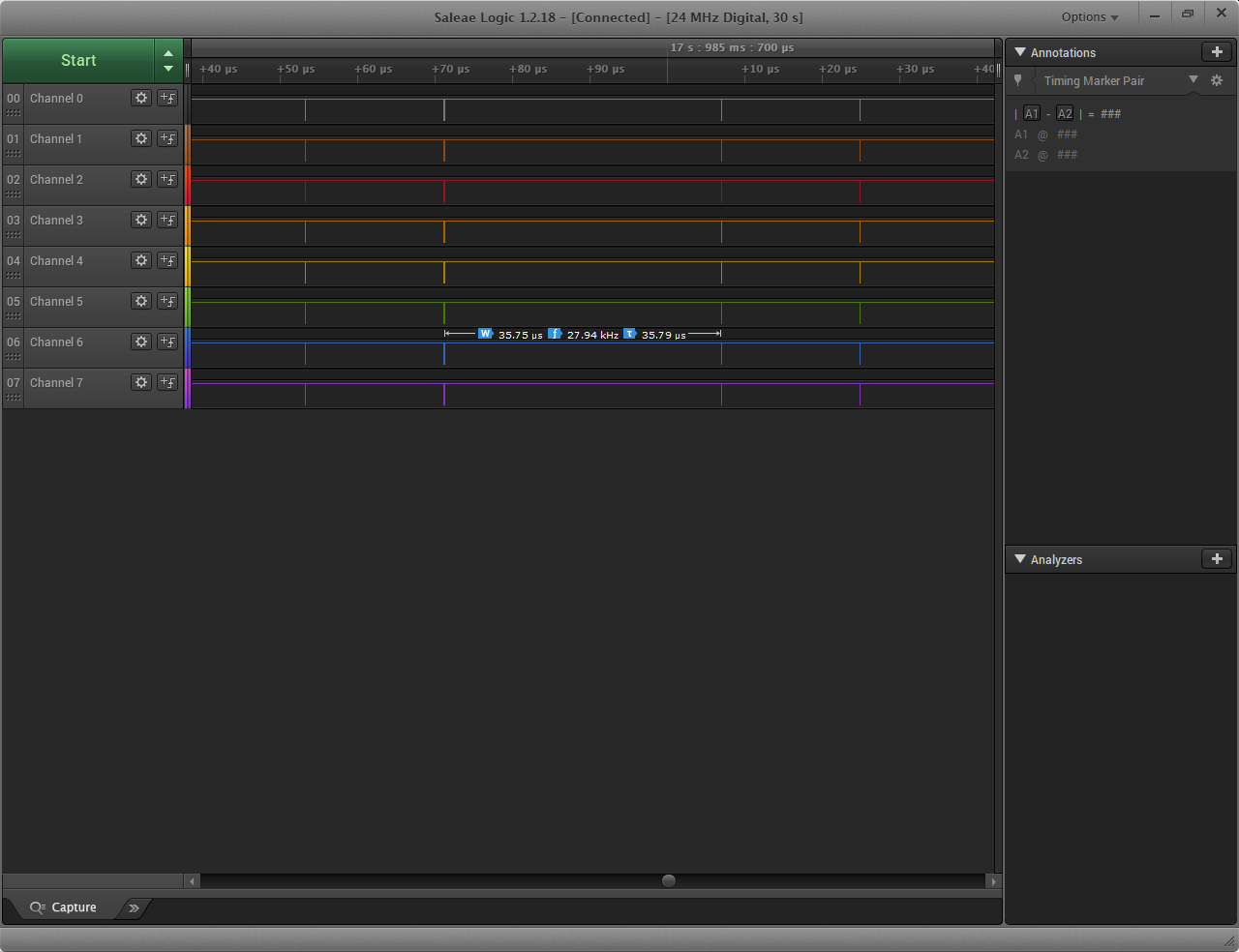This screenshot has width=1239, height=952.
Task: Click the double-arrow button beside Capture tab
Action: tap(134, 907)
